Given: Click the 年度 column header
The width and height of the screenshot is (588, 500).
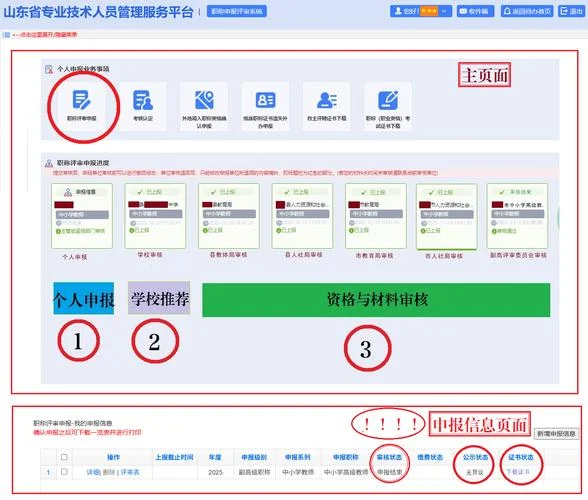Looking at the screenshot, I should tap(215, 457).
